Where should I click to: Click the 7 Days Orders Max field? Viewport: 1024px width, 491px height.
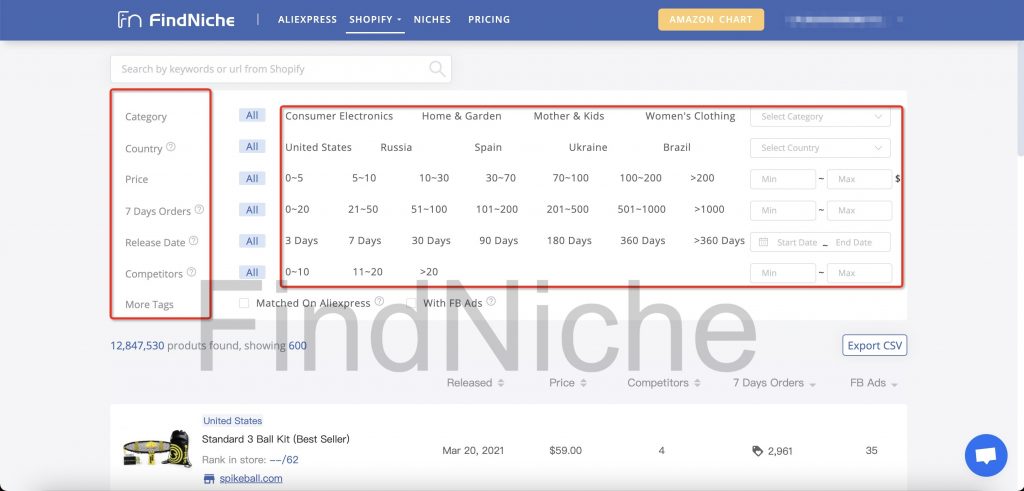(x=859, y=211)
